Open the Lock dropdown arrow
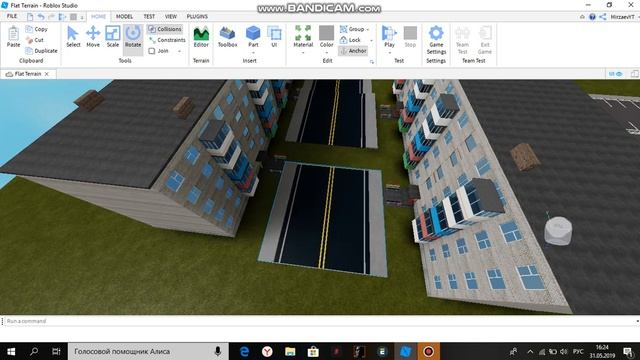The image size is (640, 360). click(371, 40)
